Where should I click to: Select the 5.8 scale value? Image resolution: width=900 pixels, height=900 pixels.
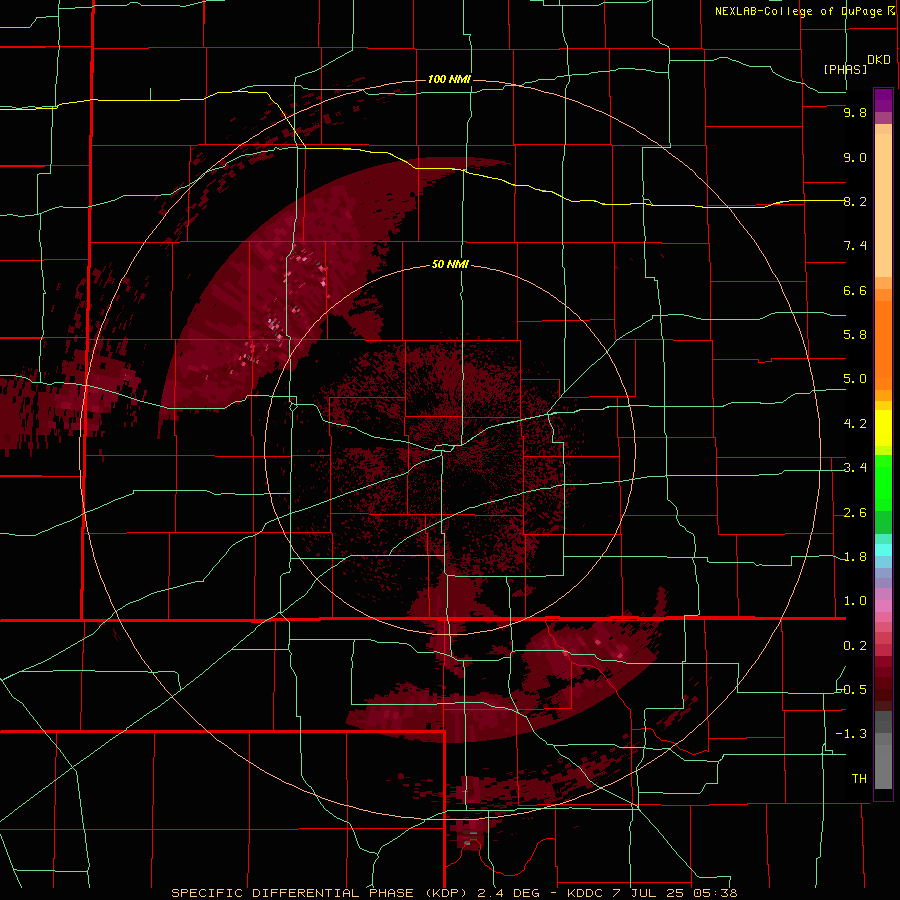pos(855,335)
